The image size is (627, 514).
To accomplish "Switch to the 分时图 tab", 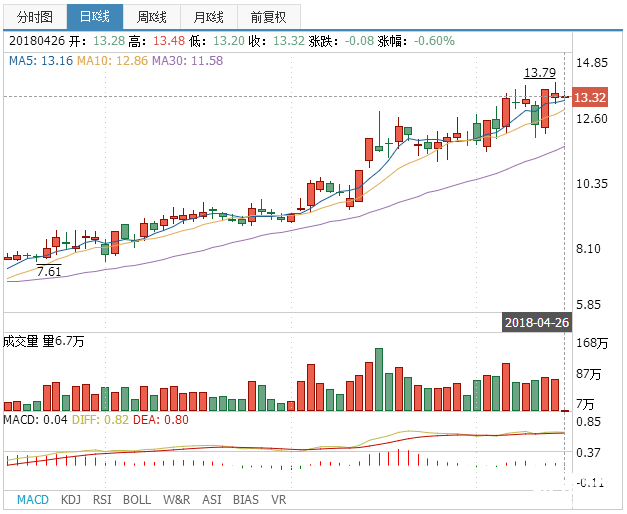I will [x=35, y=17].
